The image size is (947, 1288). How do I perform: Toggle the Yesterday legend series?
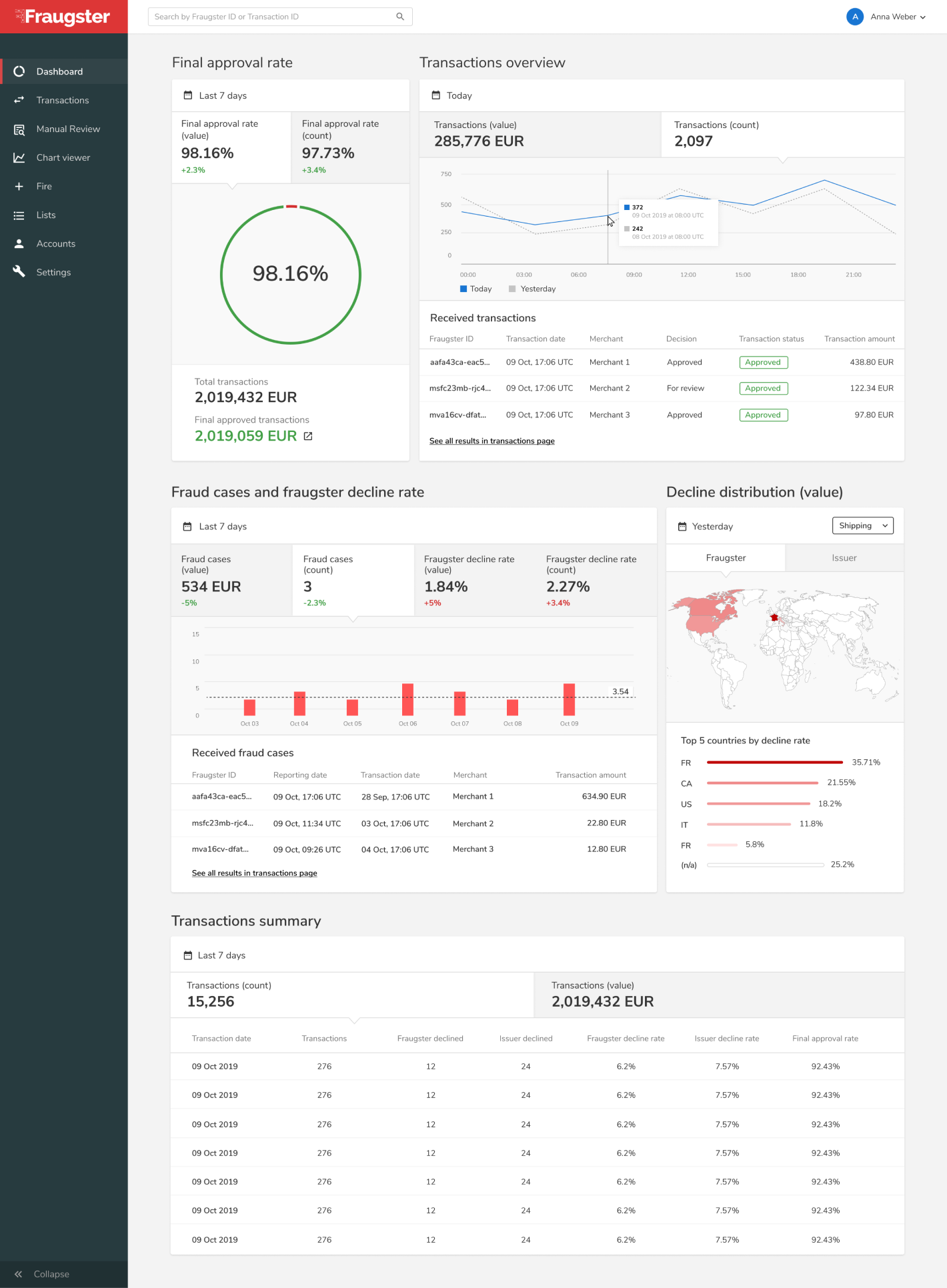click(x=532, y=289)
